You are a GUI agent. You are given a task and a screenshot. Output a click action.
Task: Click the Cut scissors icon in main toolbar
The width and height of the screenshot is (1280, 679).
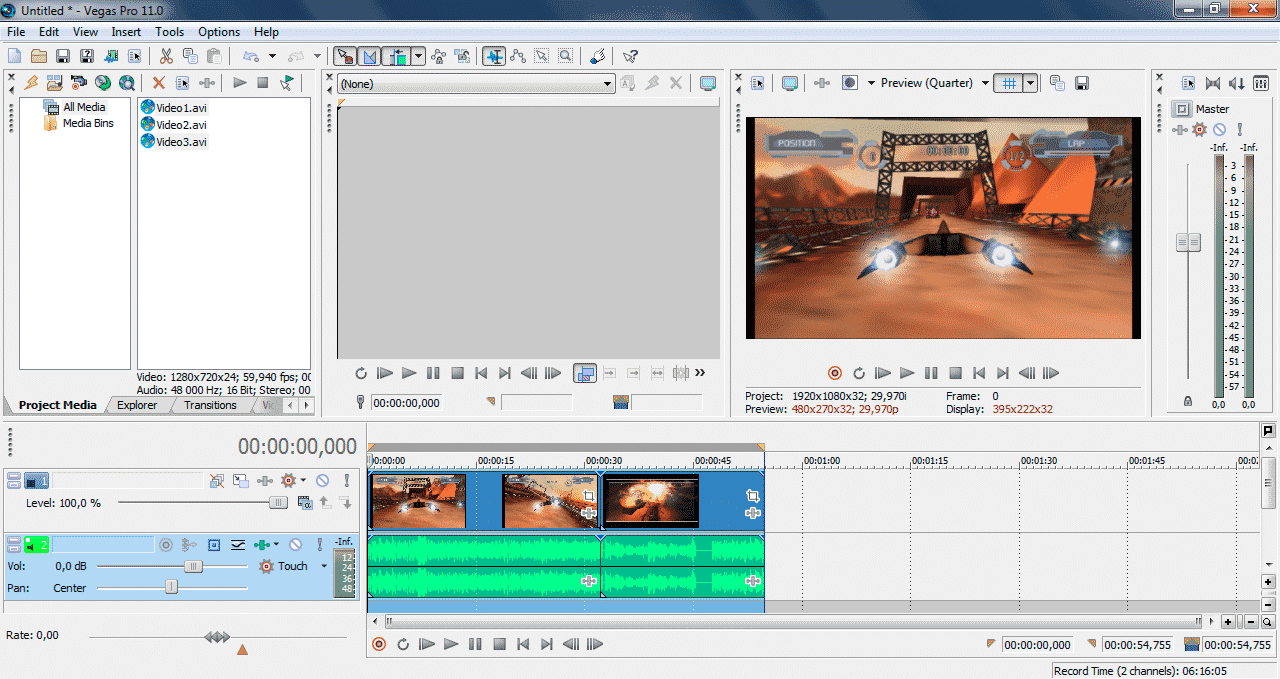[x=166, y=57]
